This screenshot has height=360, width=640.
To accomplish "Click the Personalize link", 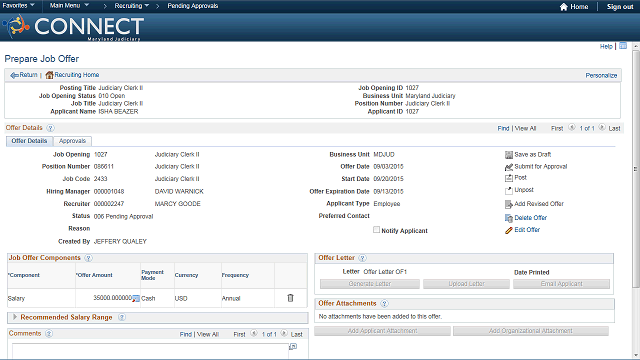I will [601, 76].
